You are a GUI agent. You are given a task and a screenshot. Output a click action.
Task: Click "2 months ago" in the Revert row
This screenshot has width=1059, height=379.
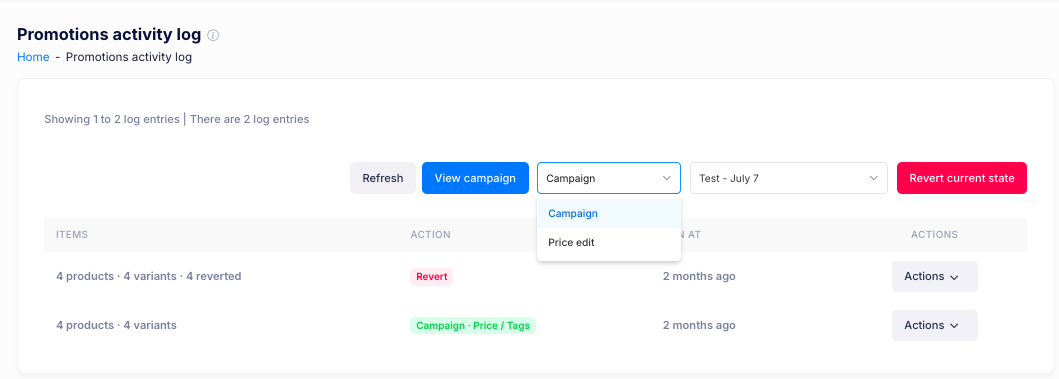(x=699, y=276)
